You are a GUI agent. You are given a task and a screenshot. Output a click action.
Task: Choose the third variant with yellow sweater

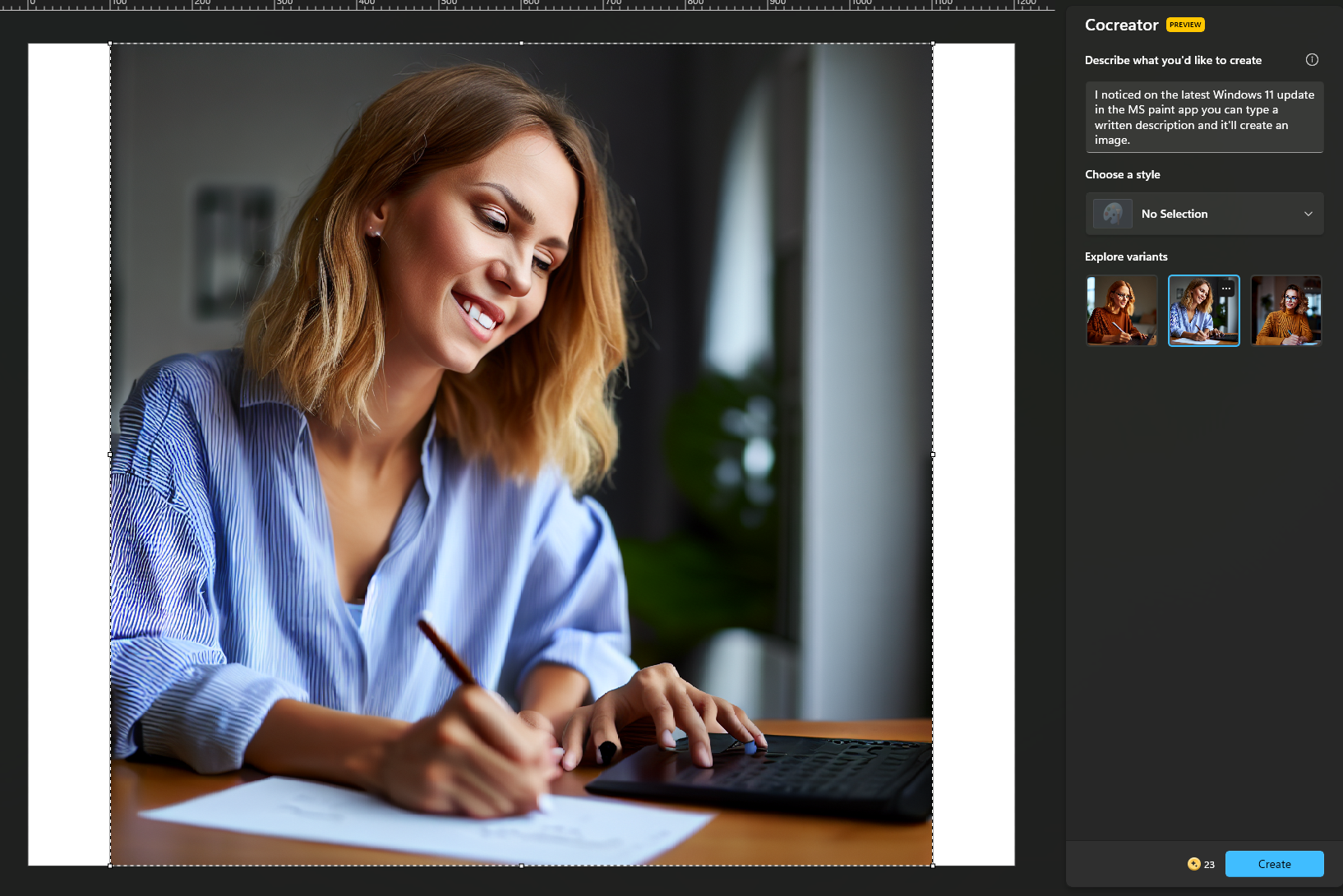1285,311
